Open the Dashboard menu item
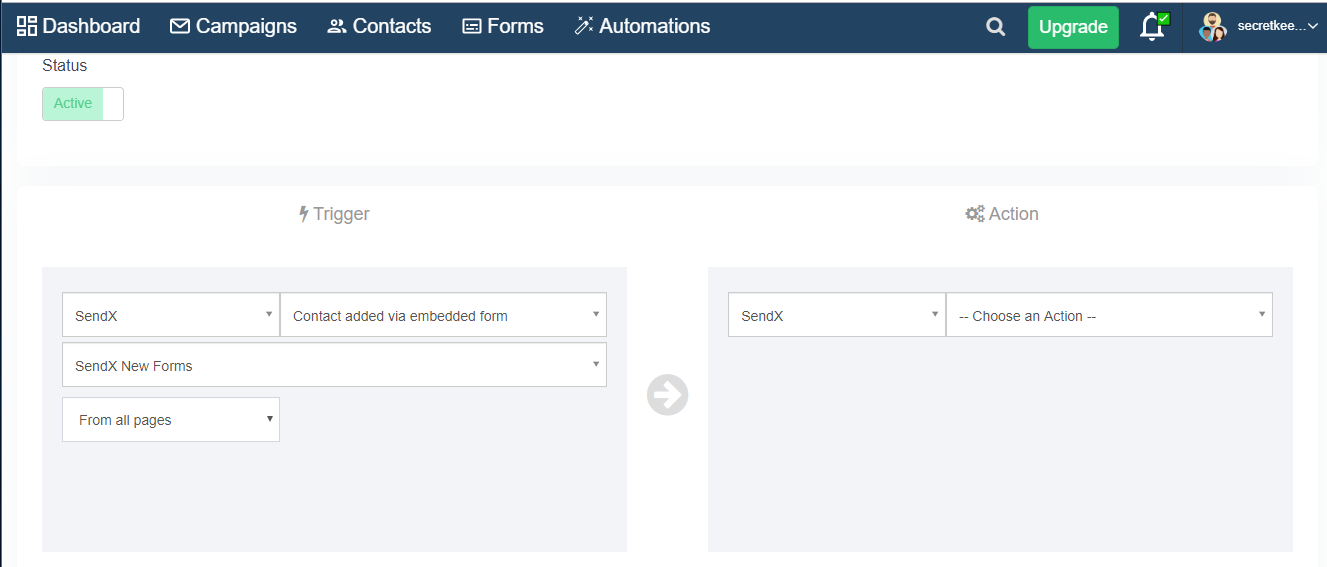Viewport: 1327px width, 567px height. [79, 26]
